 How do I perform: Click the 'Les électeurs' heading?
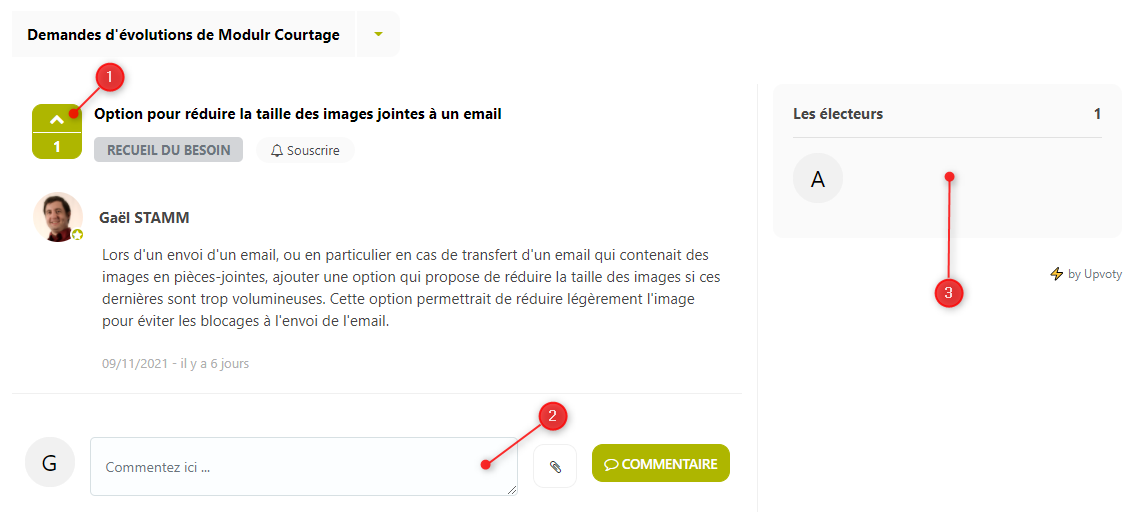[x=837, y=114]
